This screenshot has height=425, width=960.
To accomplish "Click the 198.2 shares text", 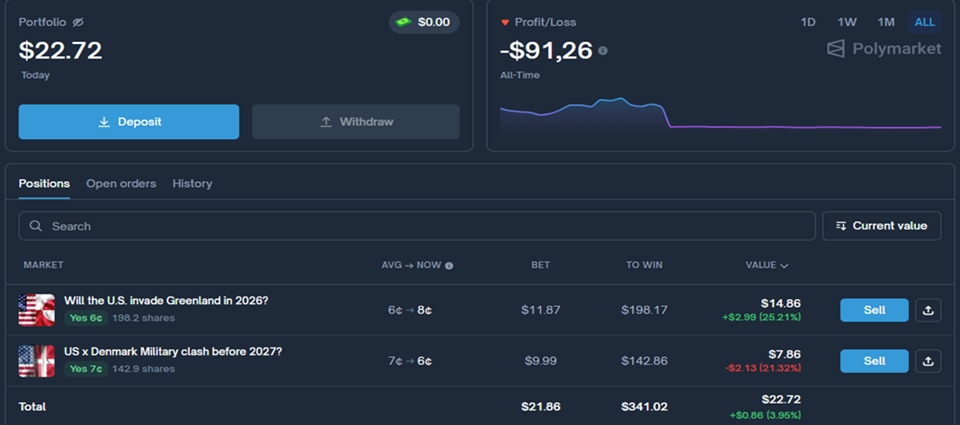I will tap(144, 318).
